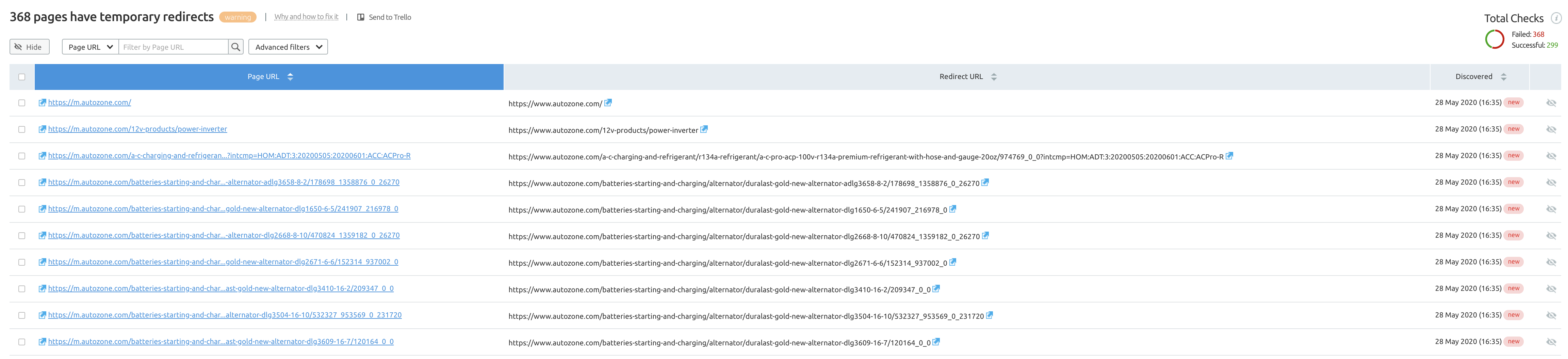Click the Total Checks info icon
This screenshot has width=1568, height=359.
pyautogui.click(x=1556, y=18)
